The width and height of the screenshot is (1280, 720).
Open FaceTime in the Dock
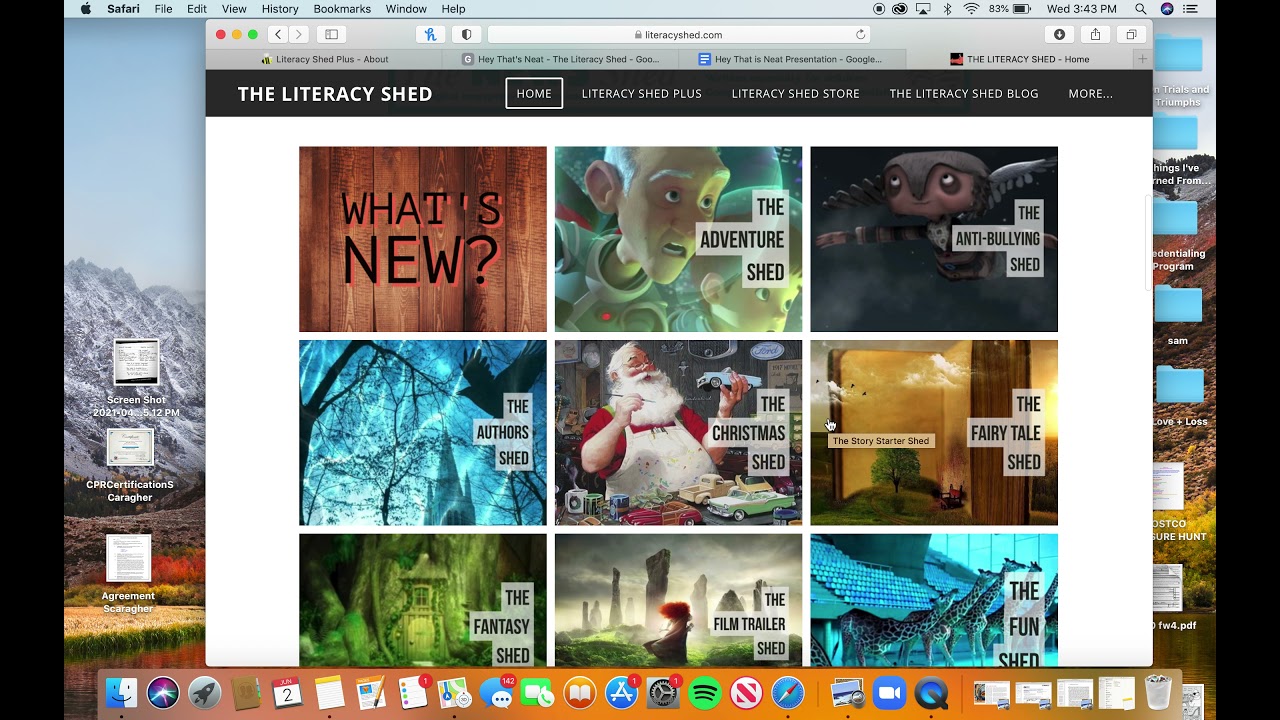(x=538, y=692)
